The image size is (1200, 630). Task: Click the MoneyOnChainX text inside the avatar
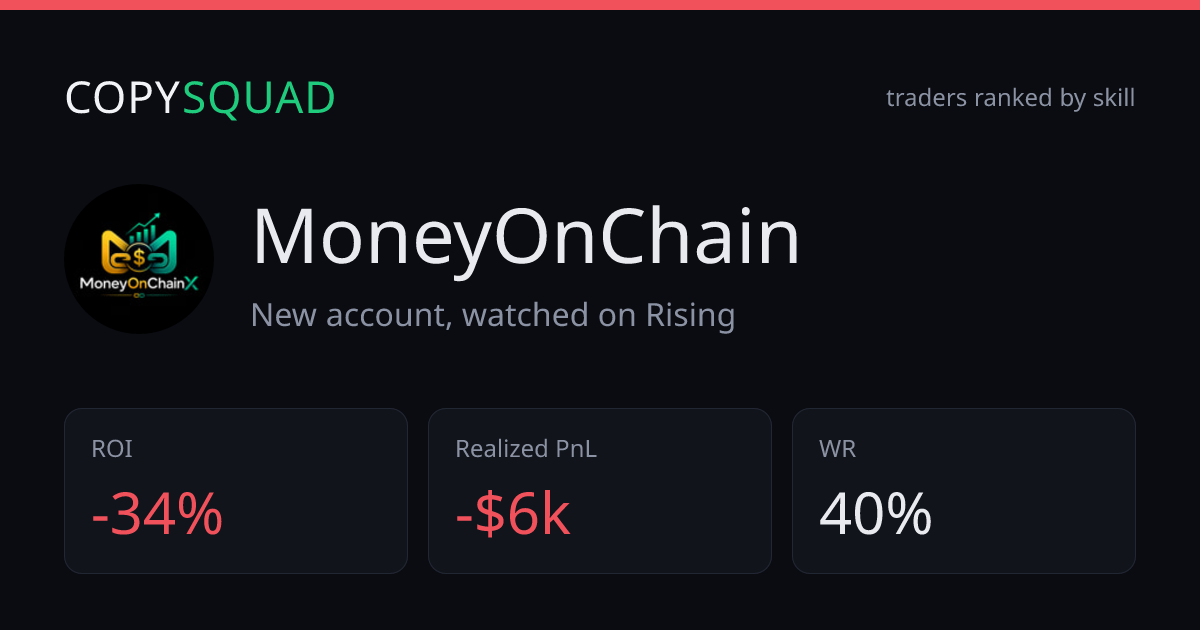(x=139, y=284)
